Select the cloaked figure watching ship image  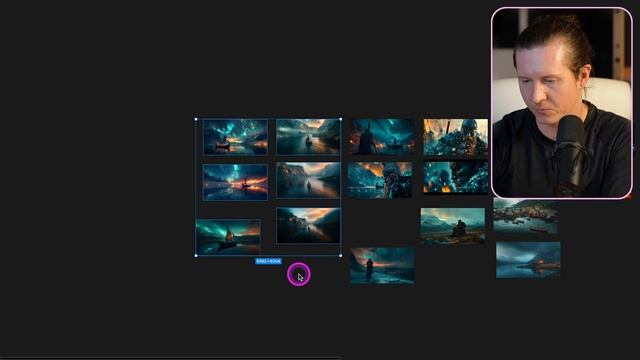point(382,136)
